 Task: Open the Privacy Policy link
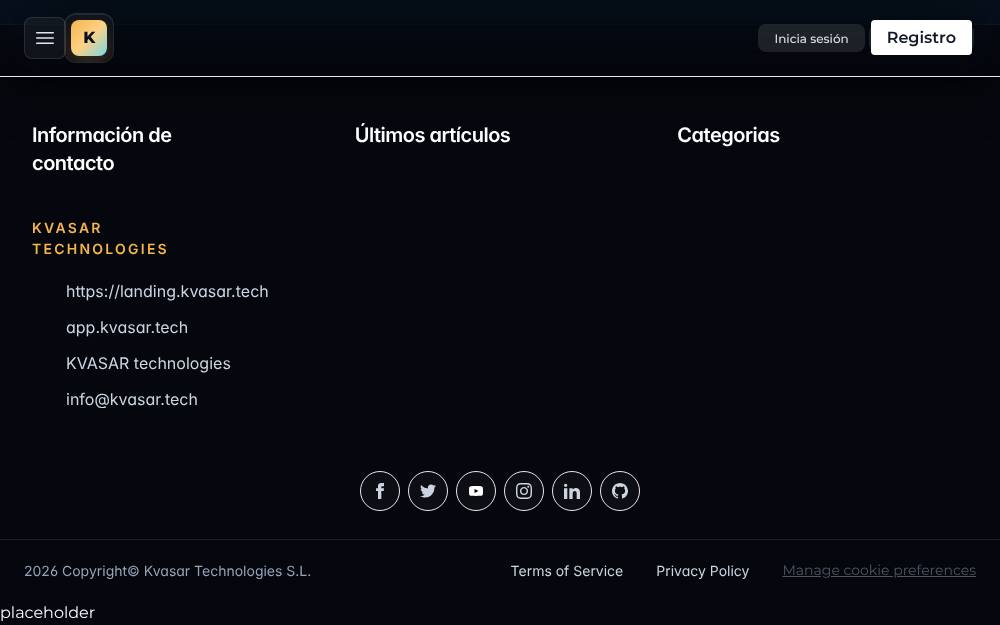[702, 571]
